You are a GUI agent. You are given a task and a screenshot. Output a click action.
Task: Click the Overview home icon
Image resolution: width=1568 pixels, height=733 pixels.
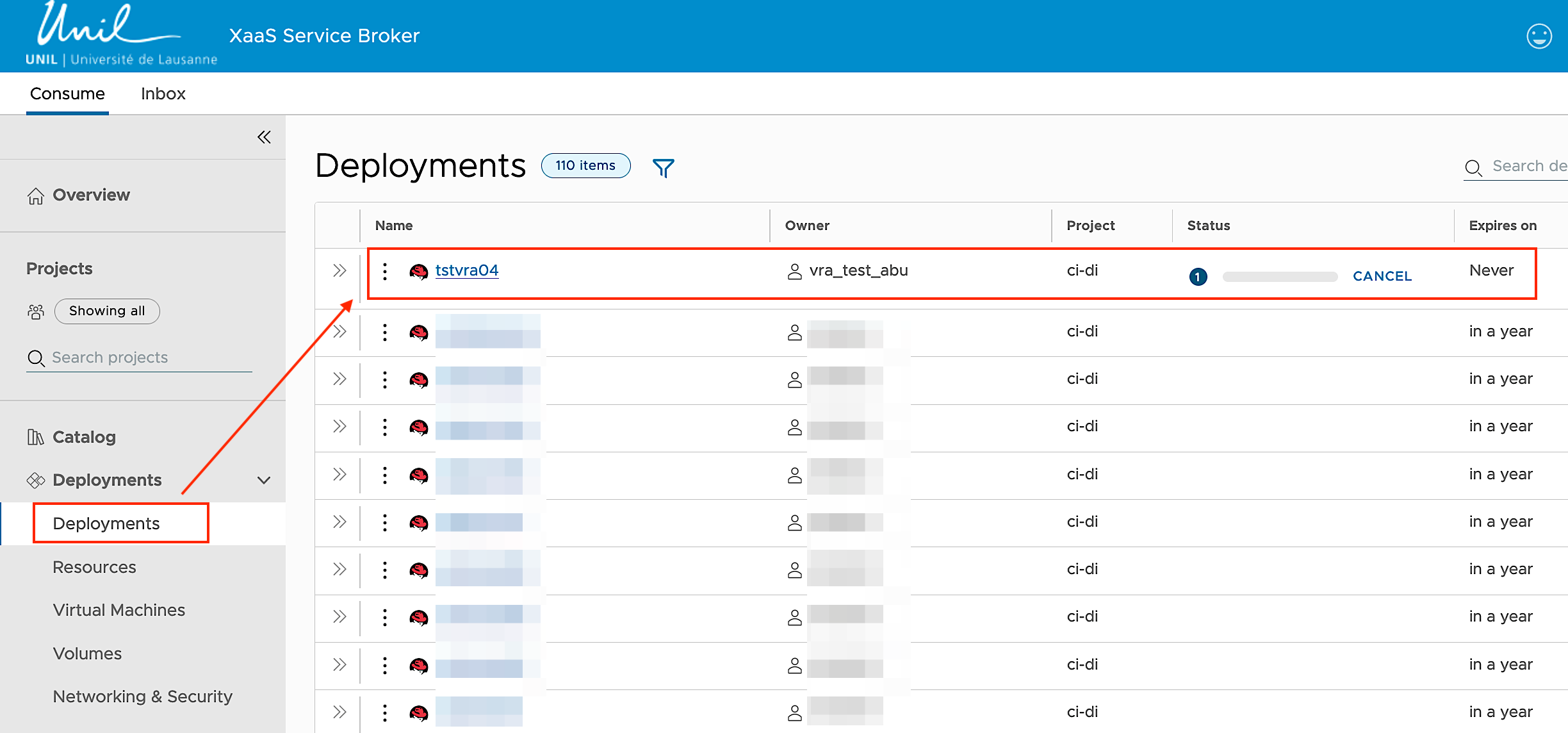click(36, 195)
